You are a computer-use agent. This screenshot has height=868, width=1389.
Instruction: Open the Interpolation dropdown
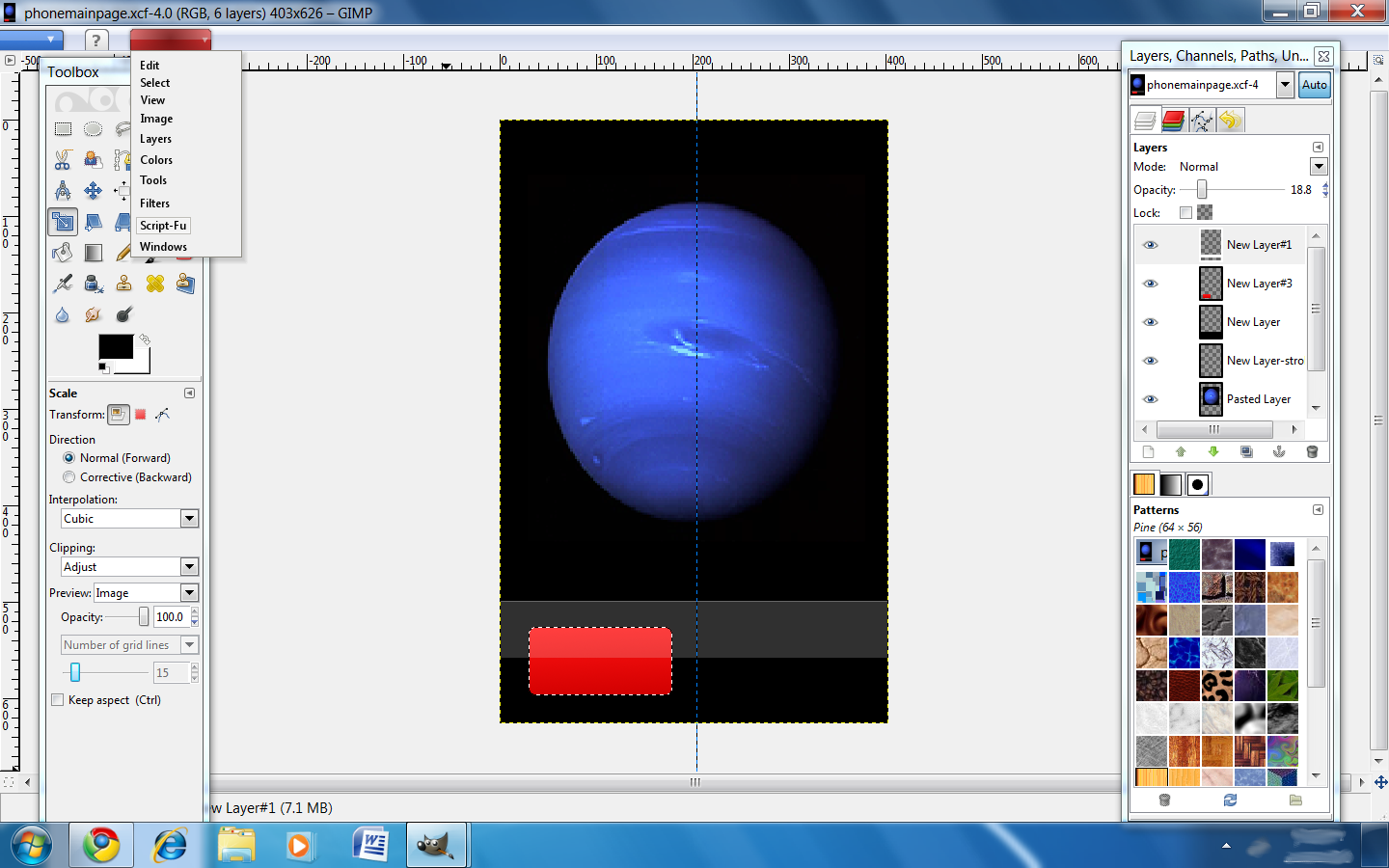pyautogui.click(x=129, y=518)
